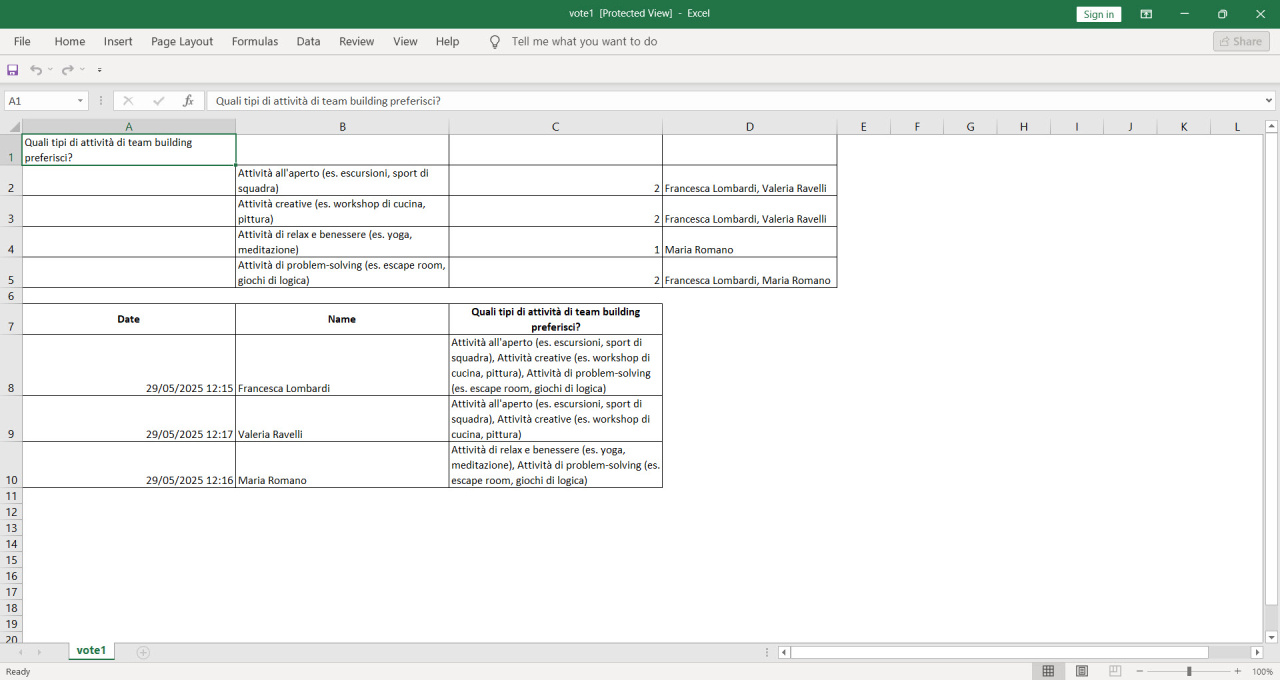The image size is (1280, 680).
Task: Select the 'Name' header cell
Action: click(342, 319)
